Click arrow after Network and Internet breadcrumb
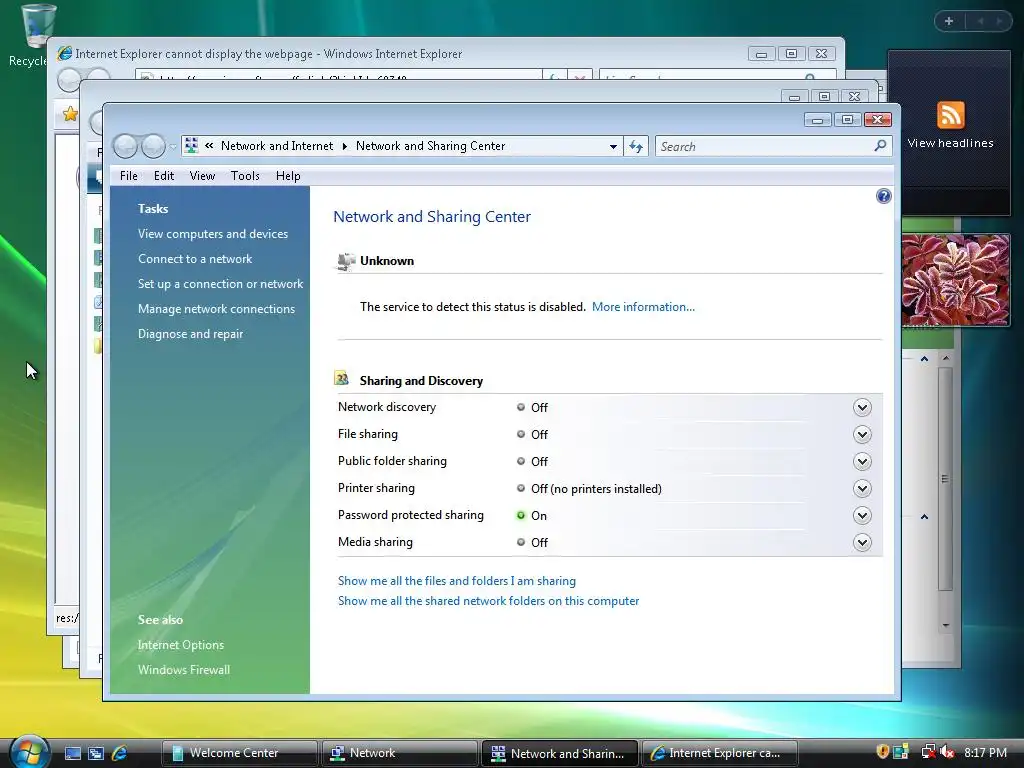1024x768 pixels. (x=345, y=146)
